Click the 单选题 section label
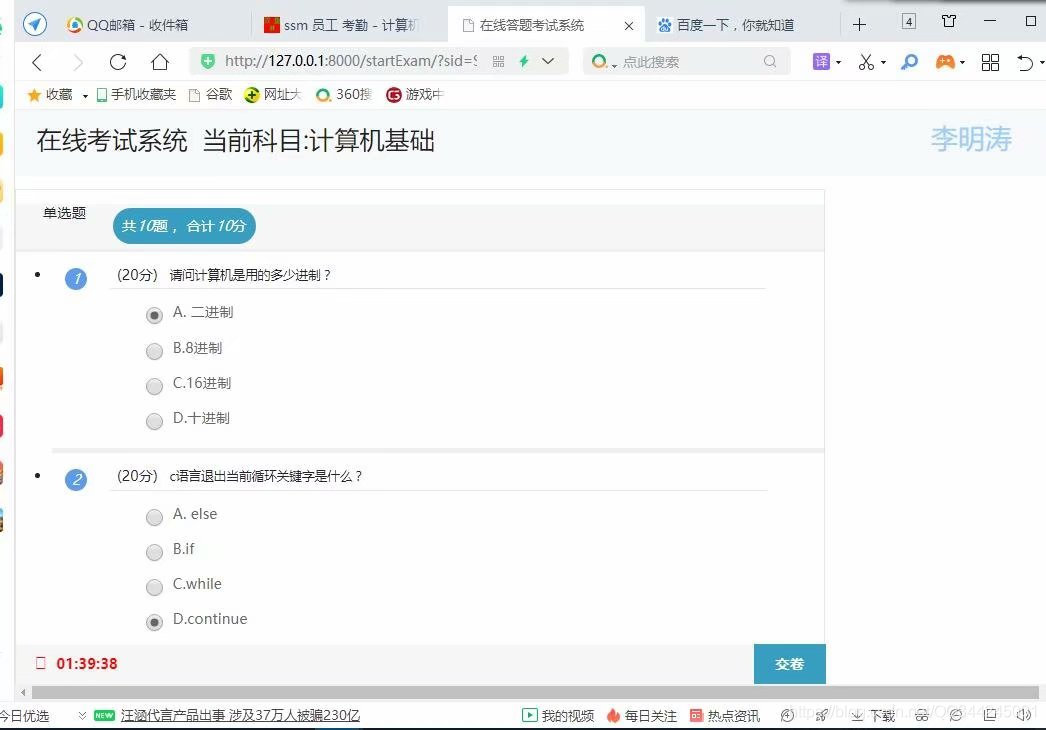The height and width of the screenshot is (730, 1046). click(65, 213)
